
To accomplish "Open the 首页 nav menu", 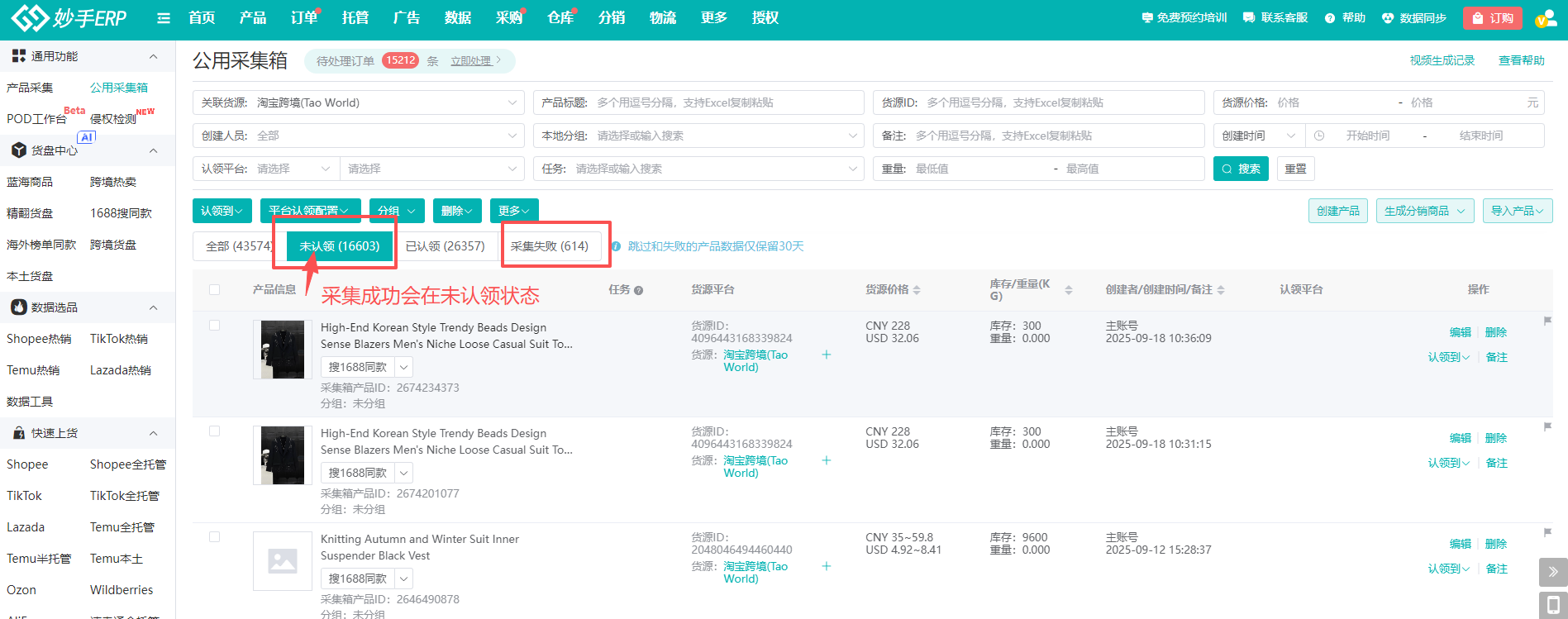I will pos(202,18).
